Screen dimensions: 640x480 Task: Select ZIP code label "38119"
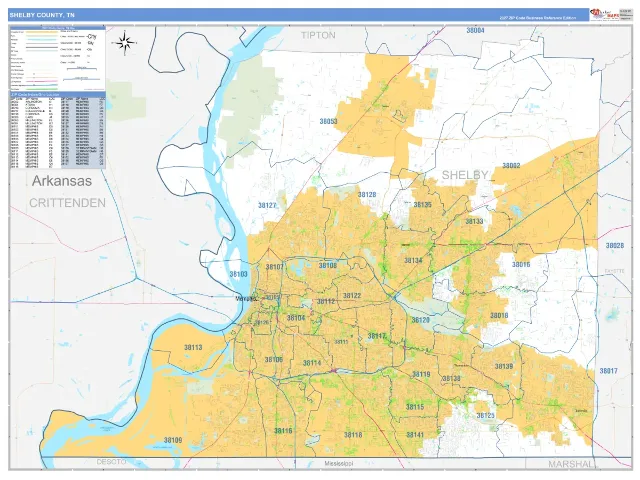tap(421, 374)
